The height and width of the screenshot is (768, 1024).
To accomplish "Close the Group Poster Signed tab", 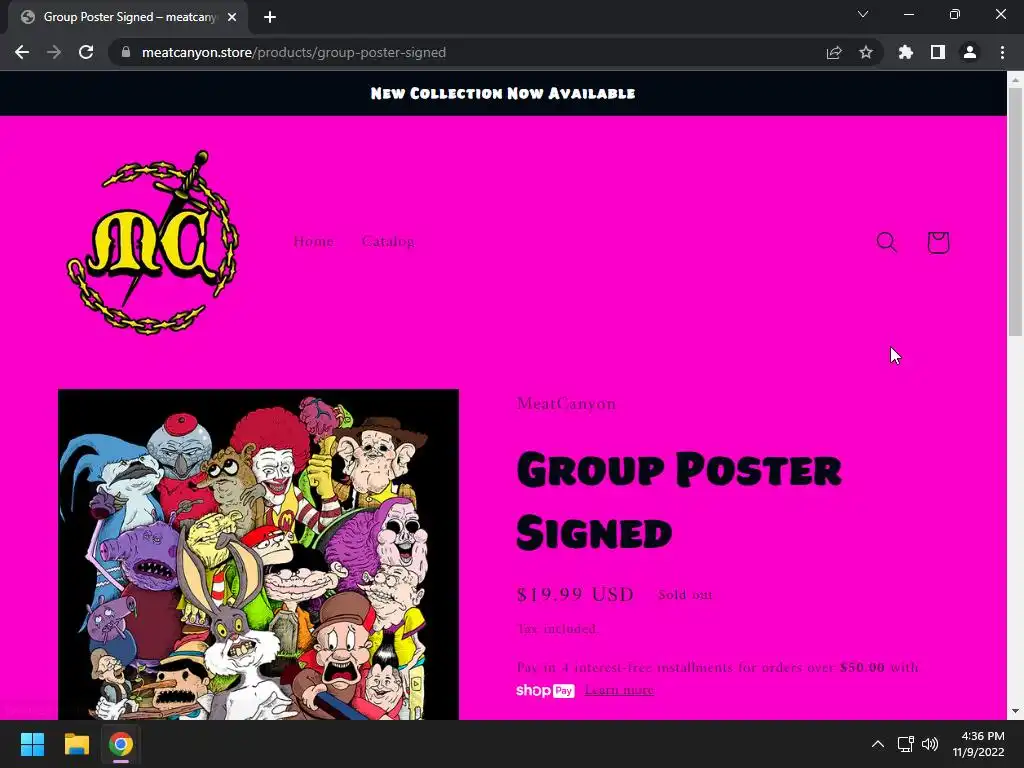I will (x=232, y=17).
